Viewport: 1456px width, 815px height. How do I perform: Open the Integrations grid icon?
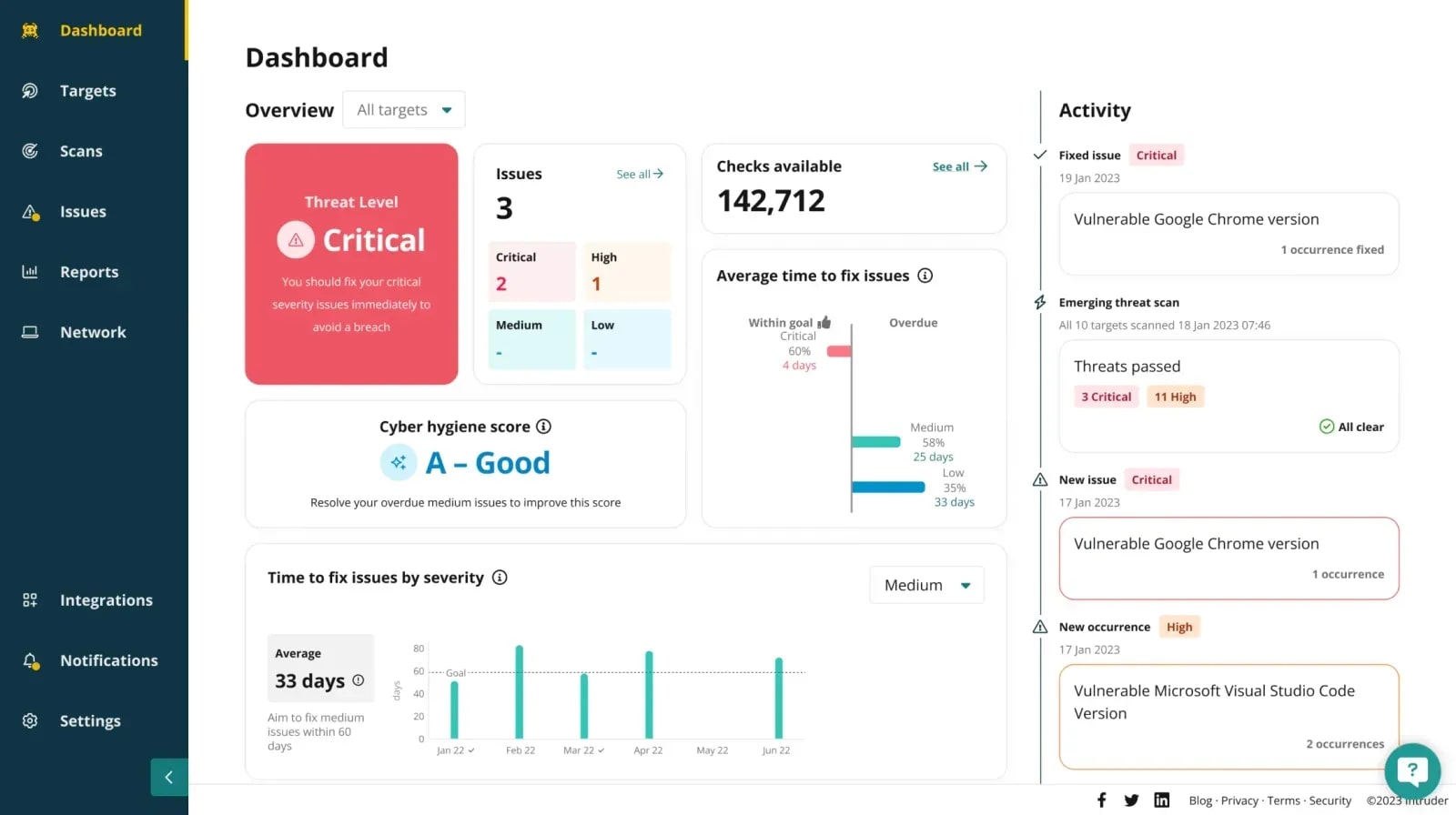click(30, 600)
